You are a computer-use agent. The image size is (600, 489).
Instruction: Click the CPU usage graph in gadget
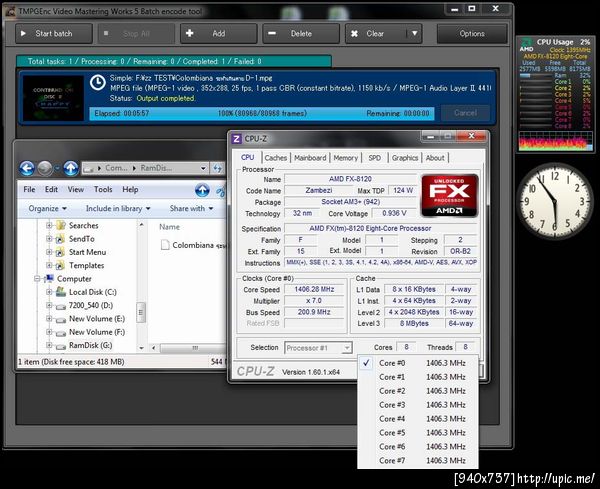(x=555, y=141)
